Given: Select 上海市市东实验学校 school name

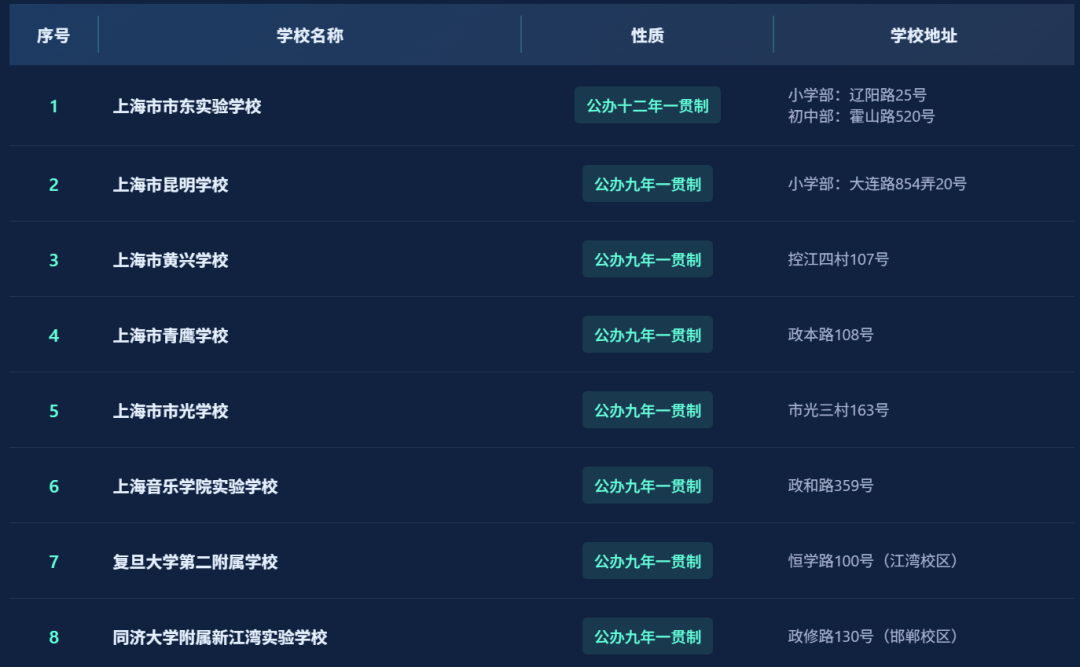Looking at the screenshot, I should click(187, 106).
